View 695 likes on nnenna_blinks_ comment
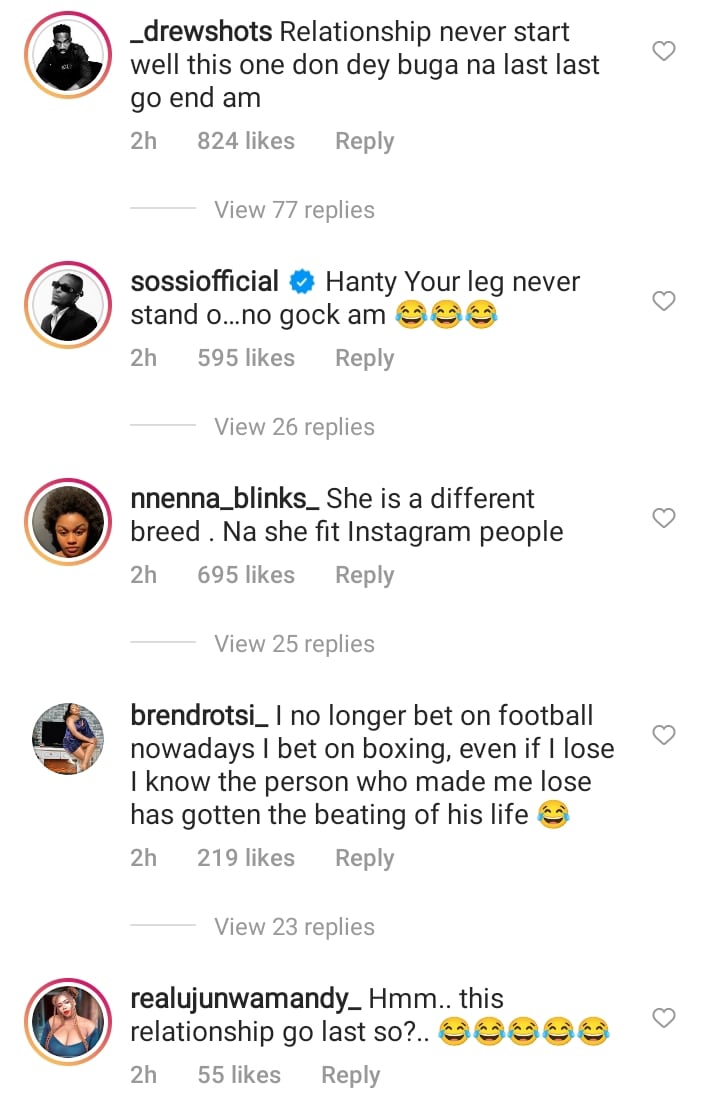The image size is (720, 1093). [x=246, y=575]
